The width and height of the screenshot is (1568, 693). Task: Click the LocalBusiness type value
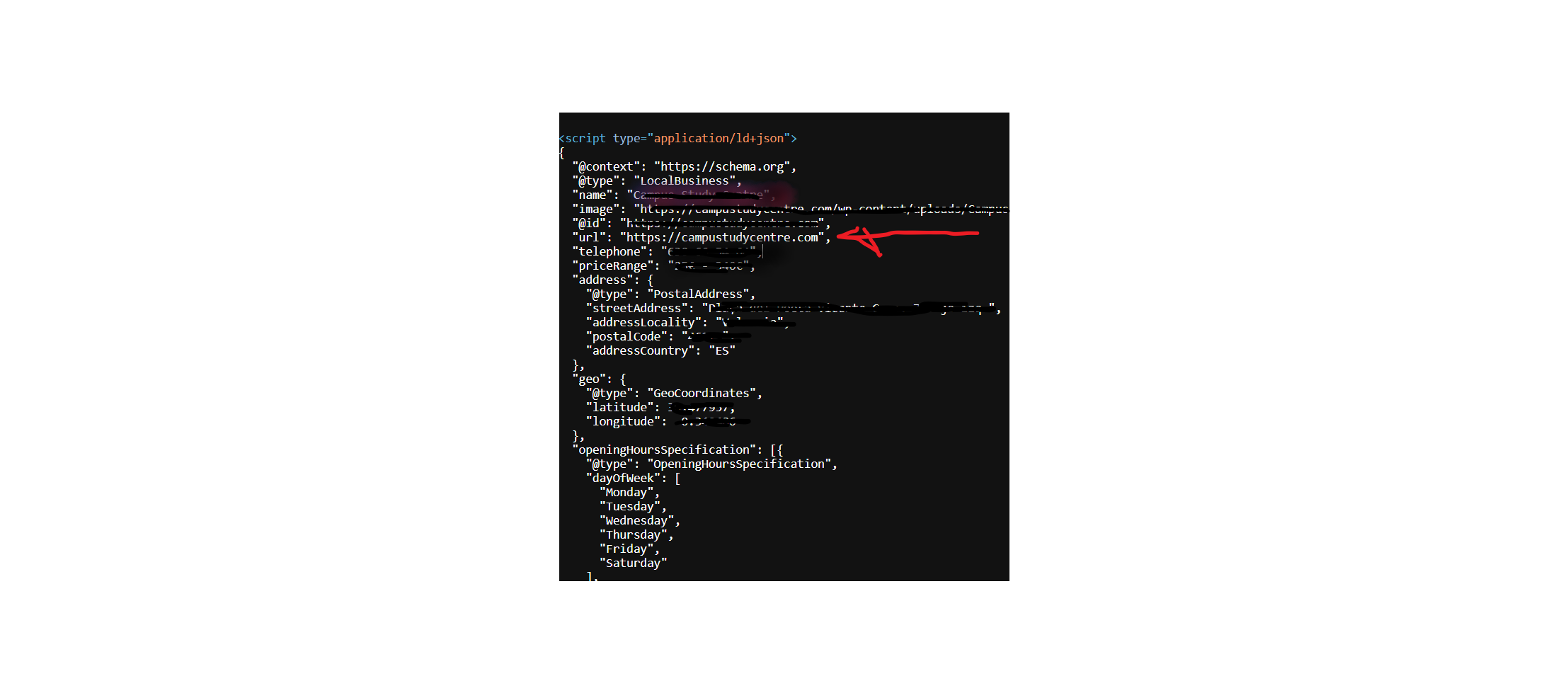tap(685, 181)
